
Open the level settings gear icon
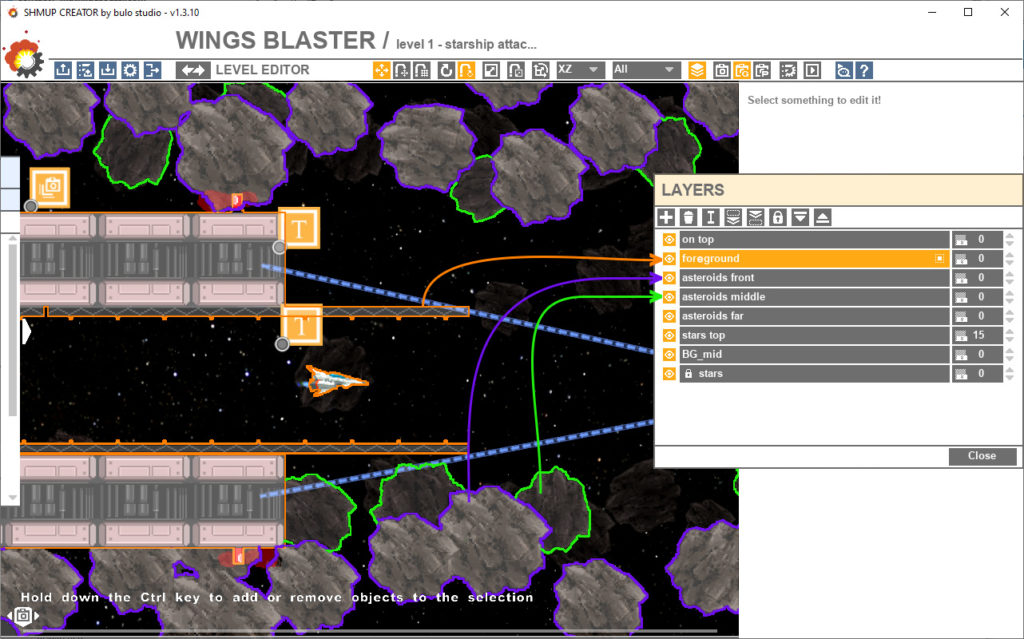pos(130,70)
